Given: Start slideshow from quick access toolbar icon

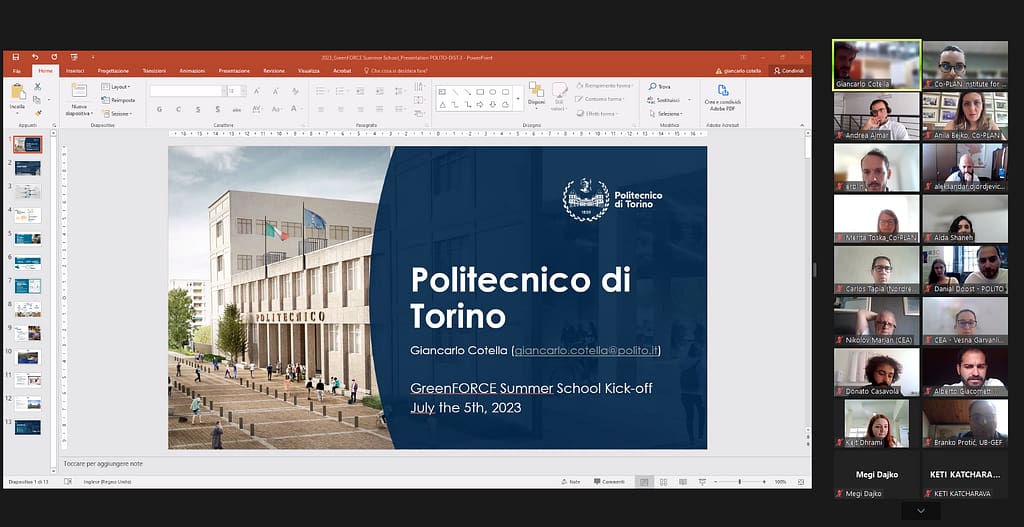Looking at the screenshot, I should click(74, 57).
